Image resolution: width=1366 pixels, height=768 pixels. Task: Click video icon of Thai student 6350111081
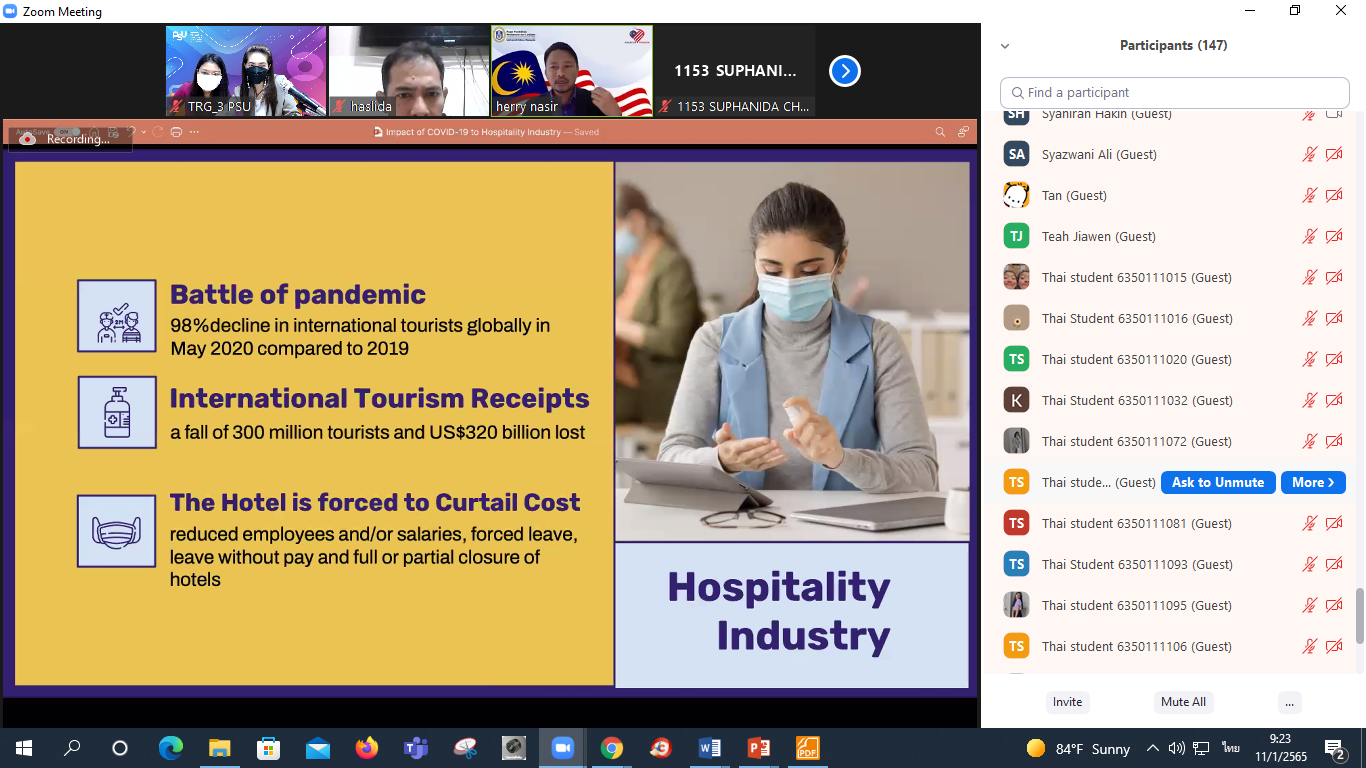pyautogui.click(x=1334, y=523)
